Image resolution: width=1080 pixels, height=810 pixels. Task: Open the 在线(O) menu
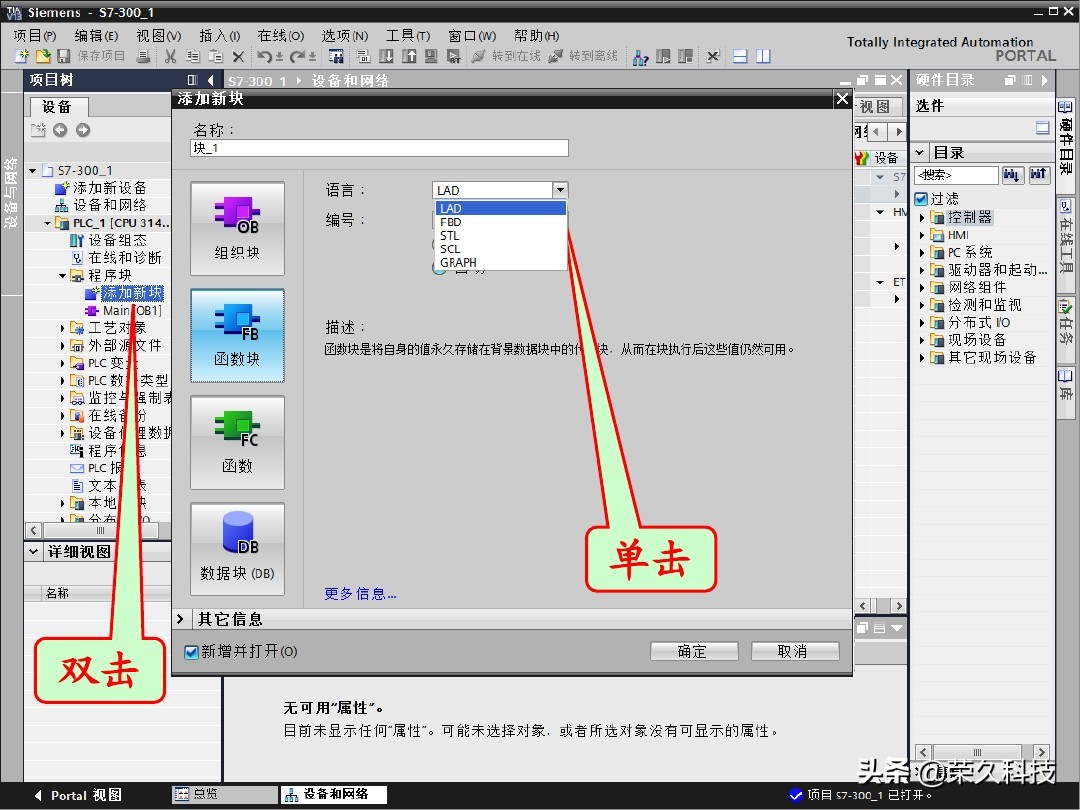278,35
